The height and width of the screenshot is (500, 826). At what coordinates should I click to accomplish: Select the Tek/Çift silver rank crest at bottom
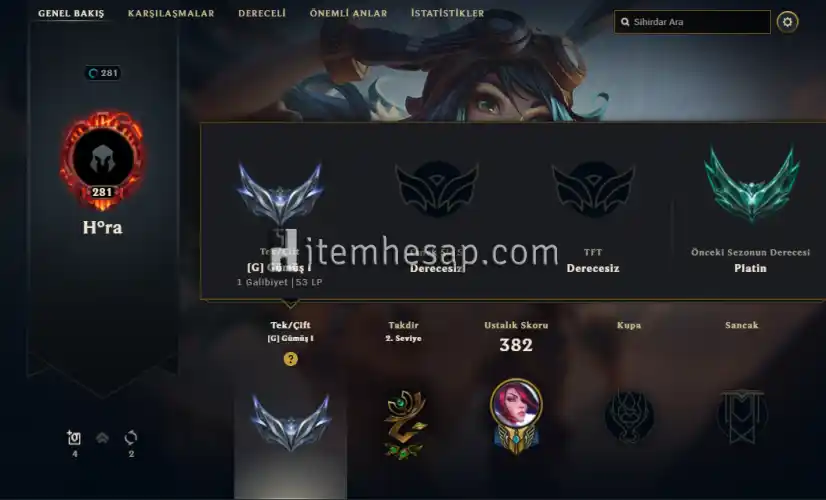[291, 423]
